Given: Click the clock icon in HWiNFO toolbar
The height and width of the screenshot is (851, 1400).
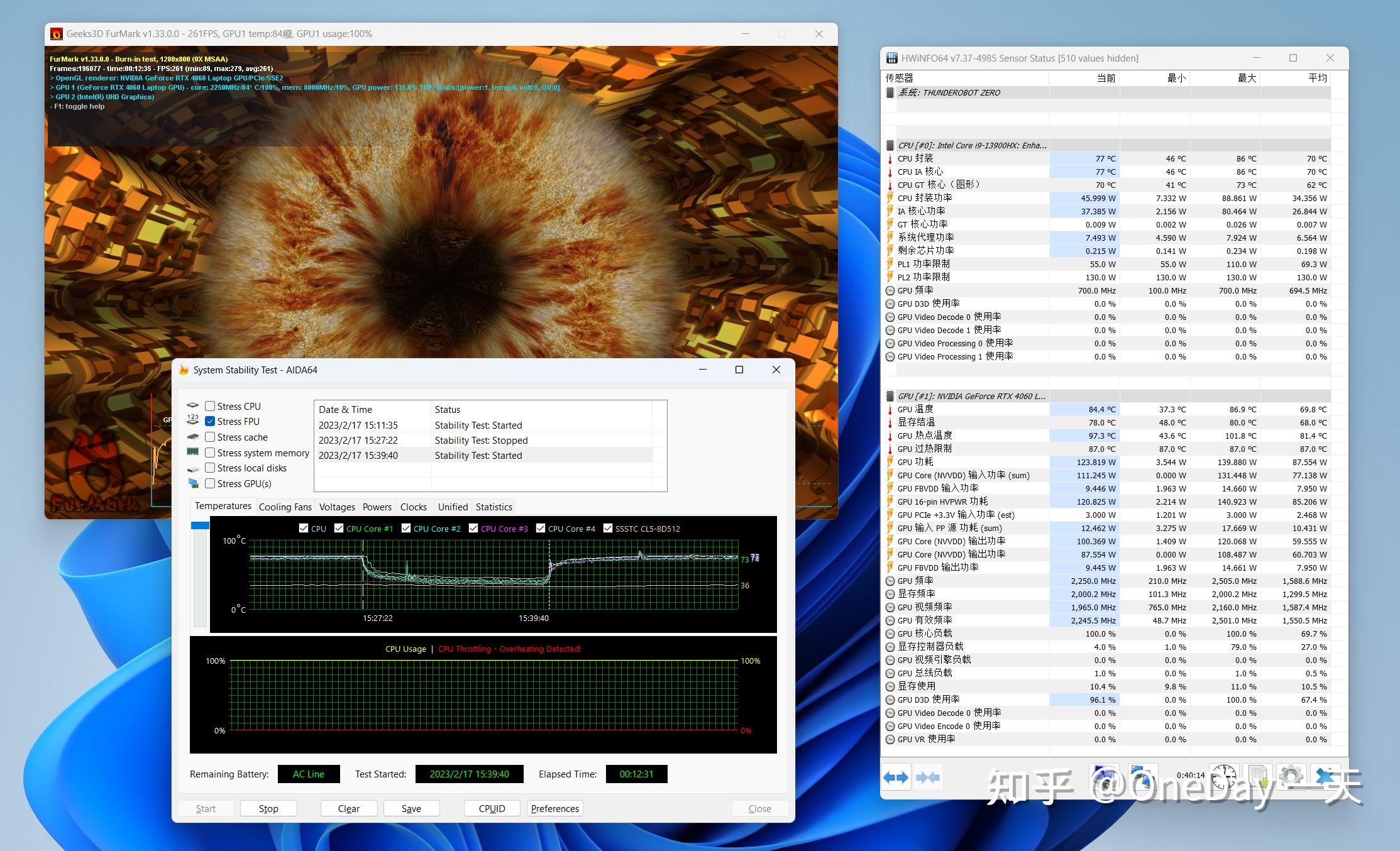Looking at the screenshot, I should click(x=1224, y=776).
